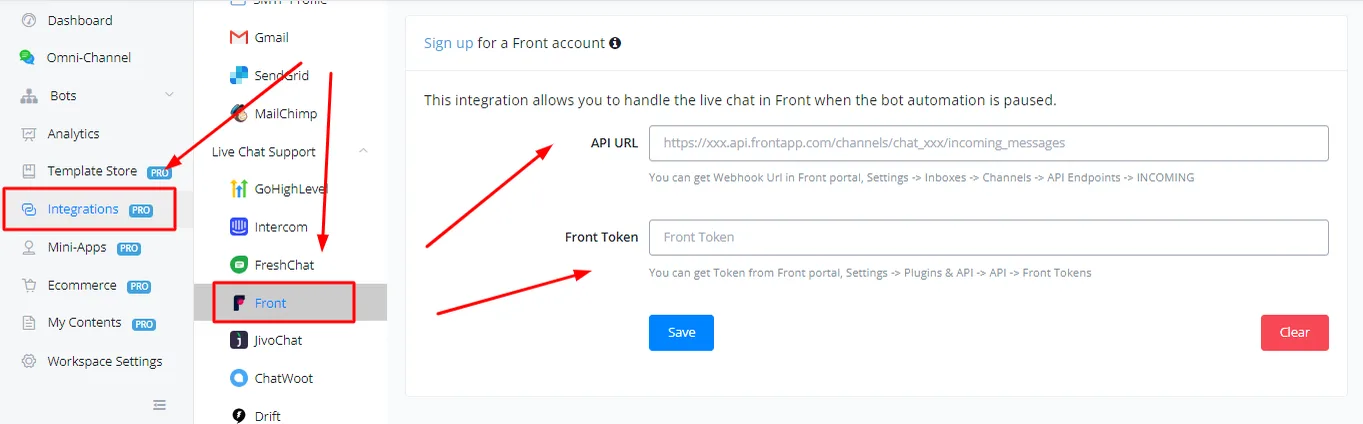The height and width of the screenshot is (424, 1363).
Task: Open the ChatWoot integration icon
Action: [238, 378]
